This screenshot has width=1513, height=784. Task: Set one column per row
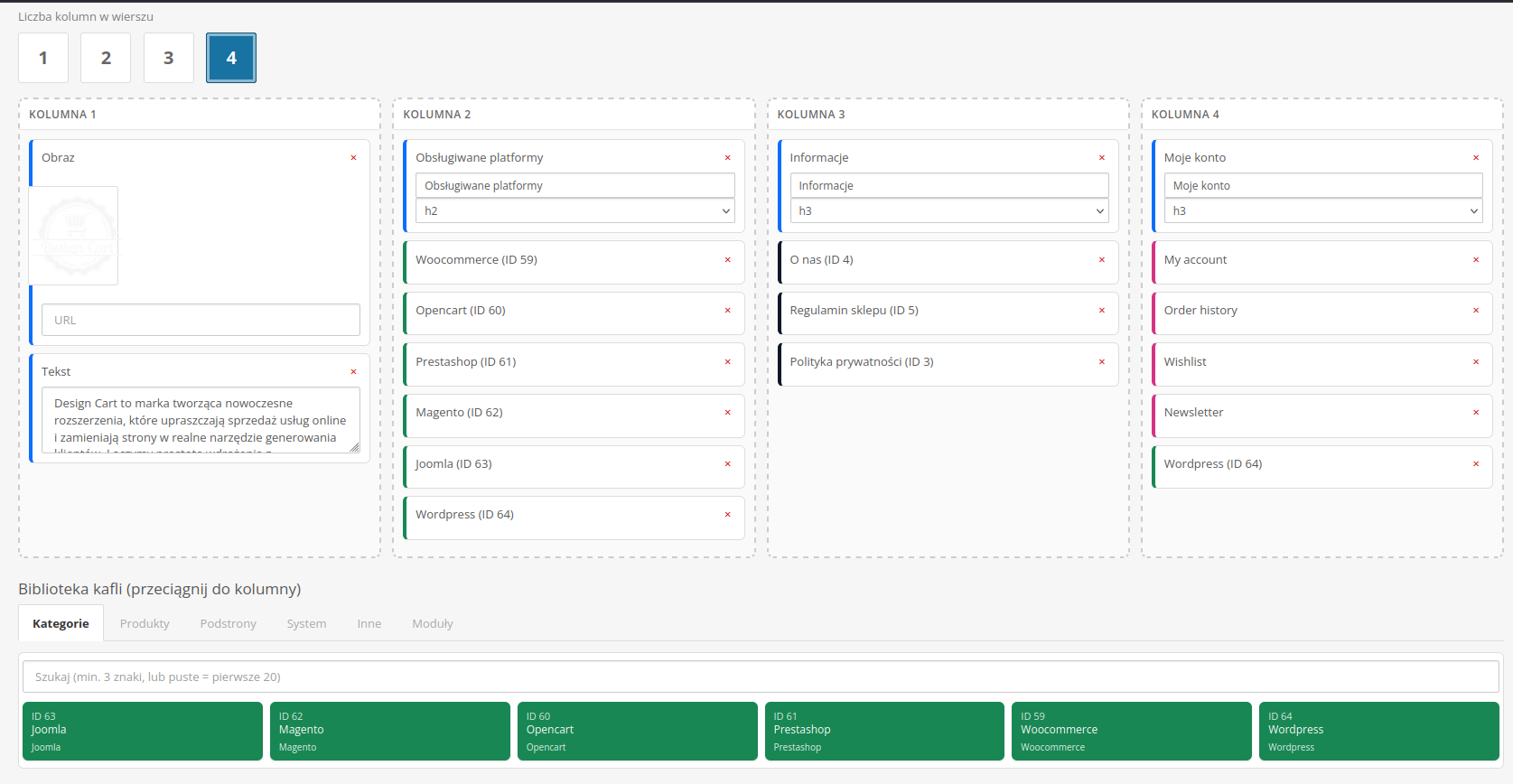[x=43, y=58]
